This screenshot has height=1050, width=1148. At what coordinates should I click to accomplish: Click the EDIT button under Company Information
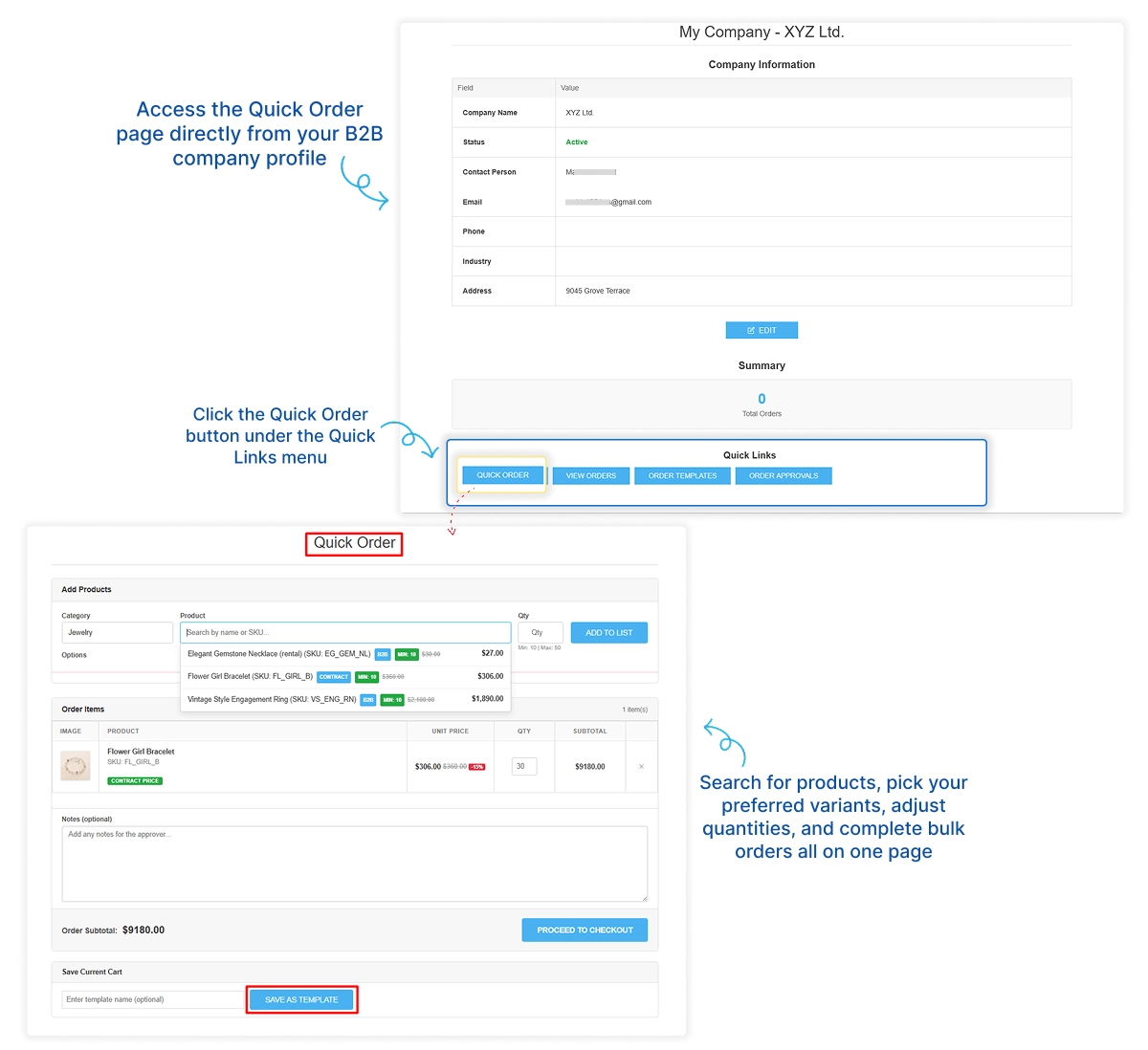[762, 330]
